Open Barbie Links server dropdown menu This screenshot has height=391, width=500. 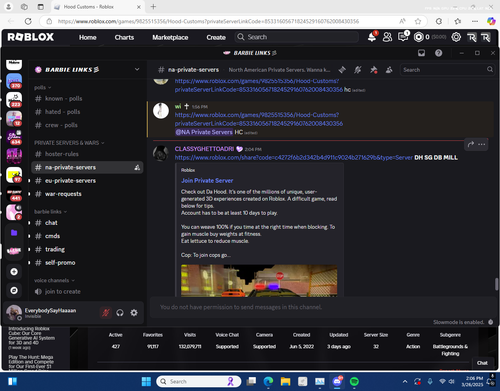pyautogui.click(x=137, y=69)
